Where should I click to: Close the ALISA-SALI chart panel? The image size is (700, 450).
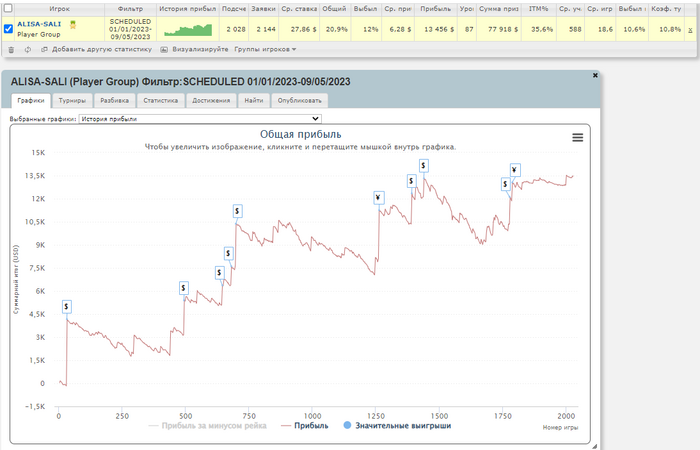pos(595,75)
